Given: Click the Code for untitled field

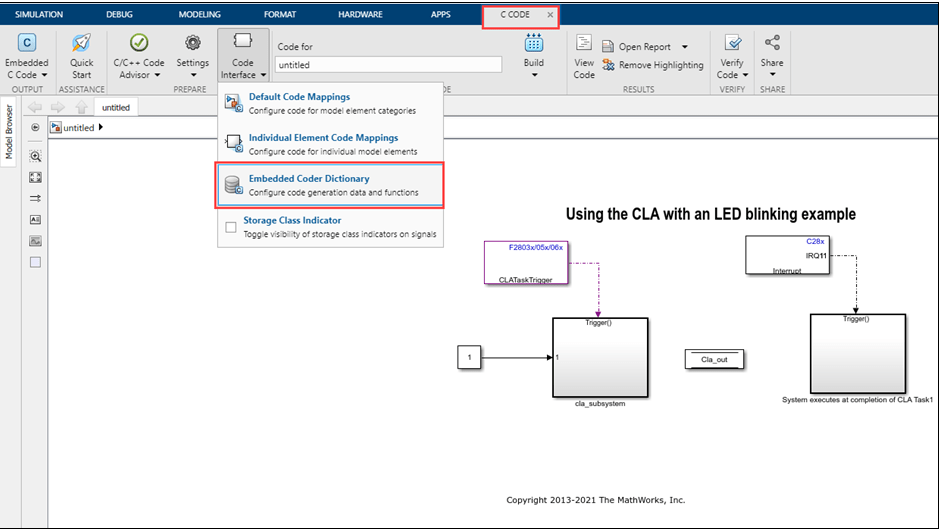Looking at the screenshot, I should point(388,65).
